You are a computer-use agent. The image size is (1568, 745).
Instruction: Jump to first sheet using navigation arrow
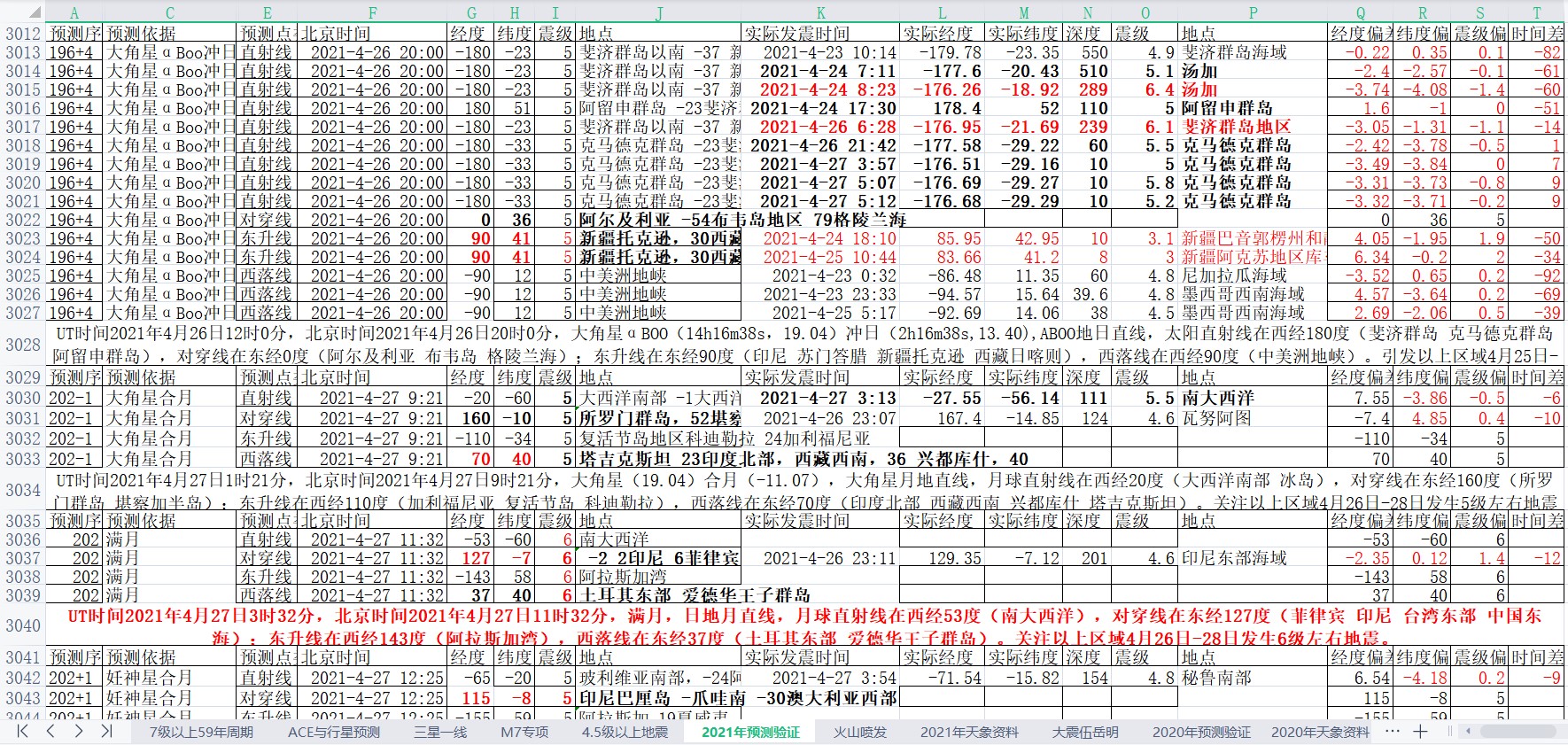coord(22,731)
